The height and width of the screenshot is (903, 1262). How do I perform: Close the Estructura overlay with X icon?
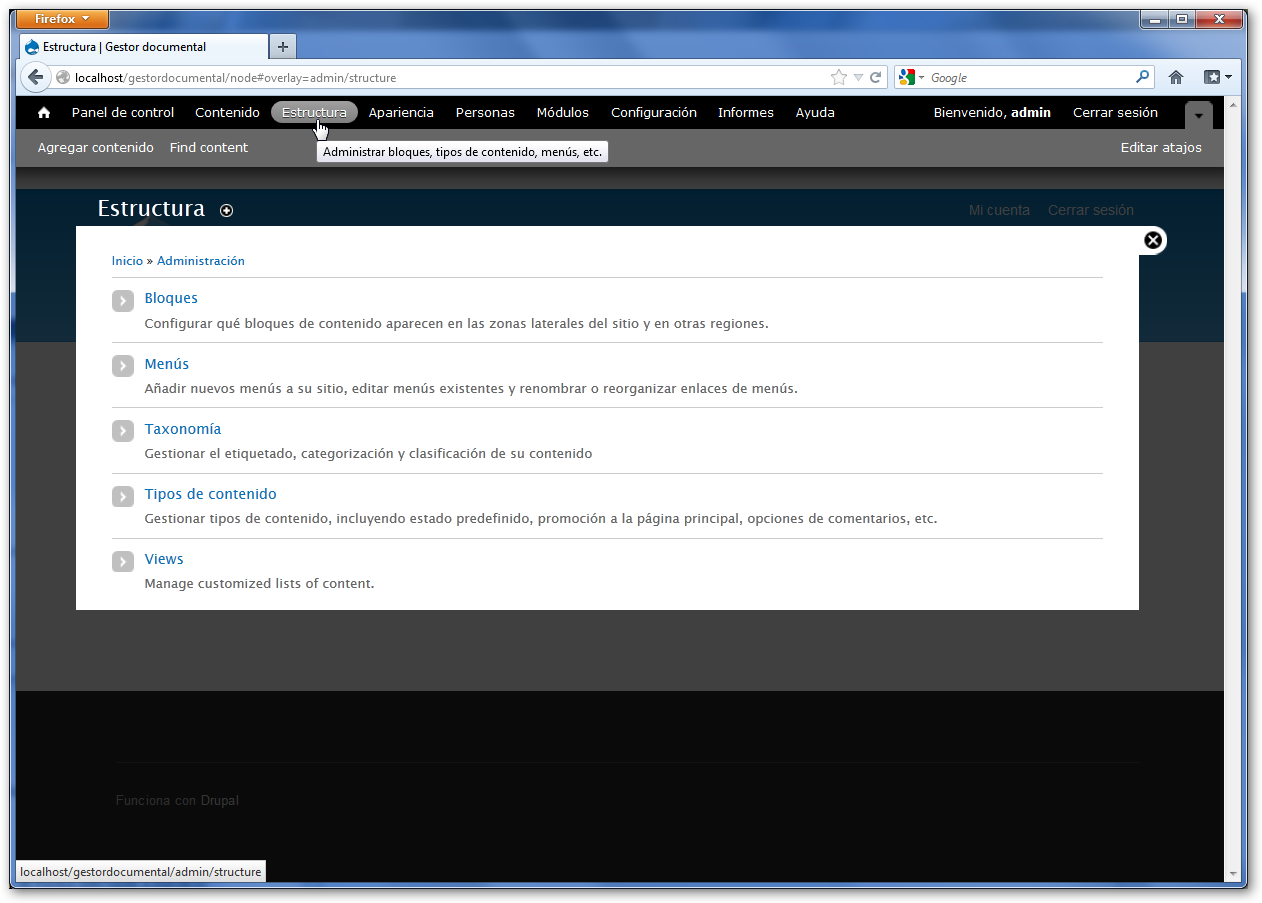(1153, 240)
